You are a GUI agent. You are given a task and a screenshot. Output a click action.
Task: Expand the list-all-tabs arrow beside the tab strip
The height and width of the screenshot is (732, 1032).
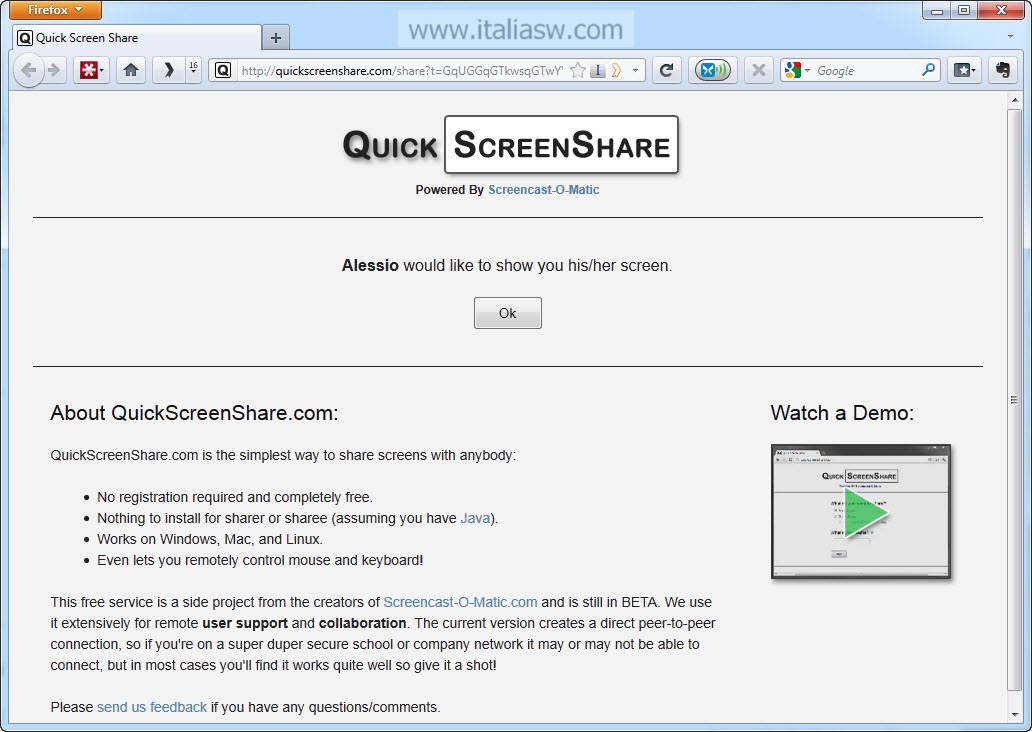tap(1010, 37)
